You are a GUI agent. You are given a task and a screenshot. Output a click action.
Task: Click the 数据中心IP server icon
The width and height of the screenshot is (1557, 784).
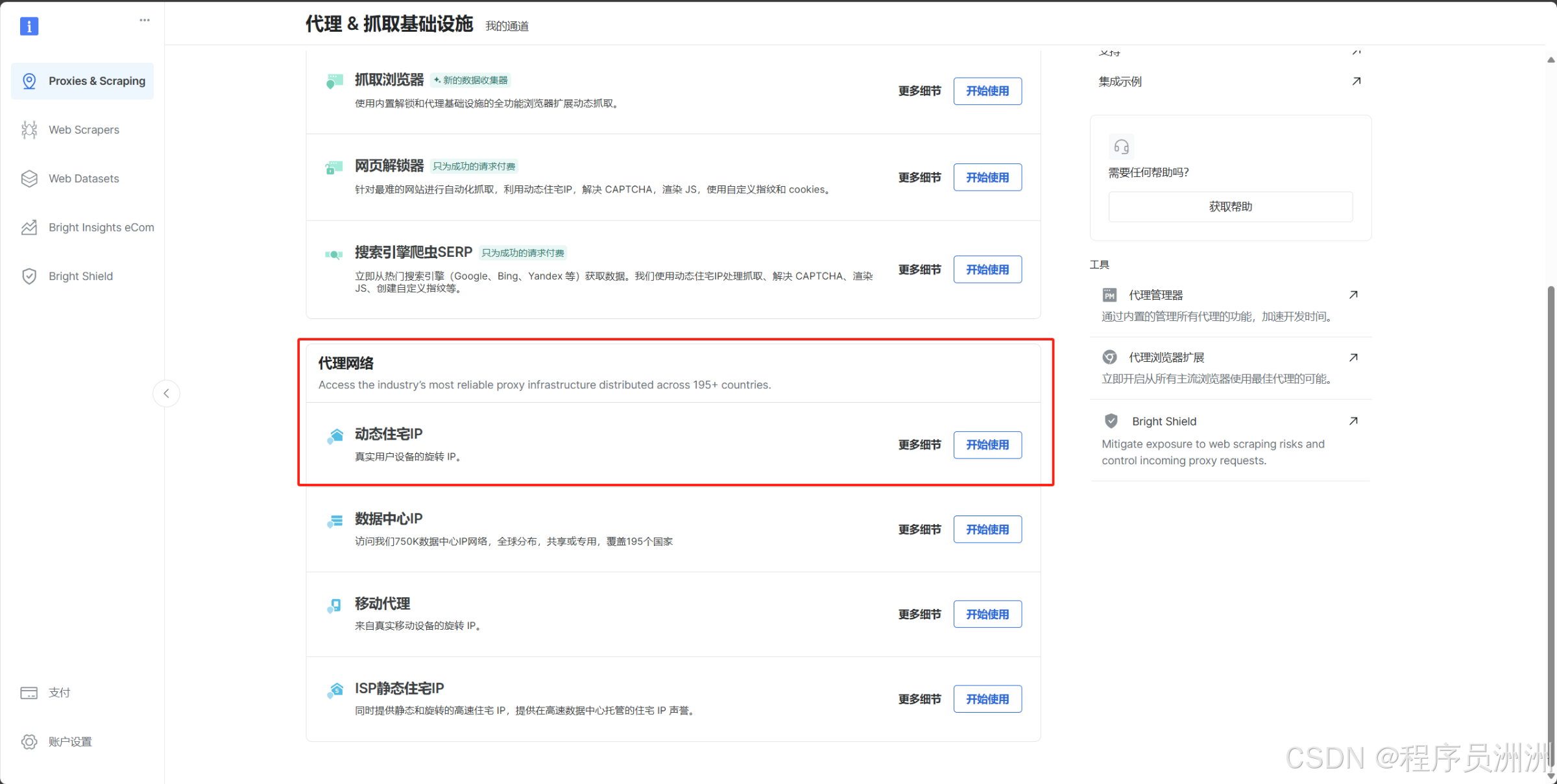[335, 521]
